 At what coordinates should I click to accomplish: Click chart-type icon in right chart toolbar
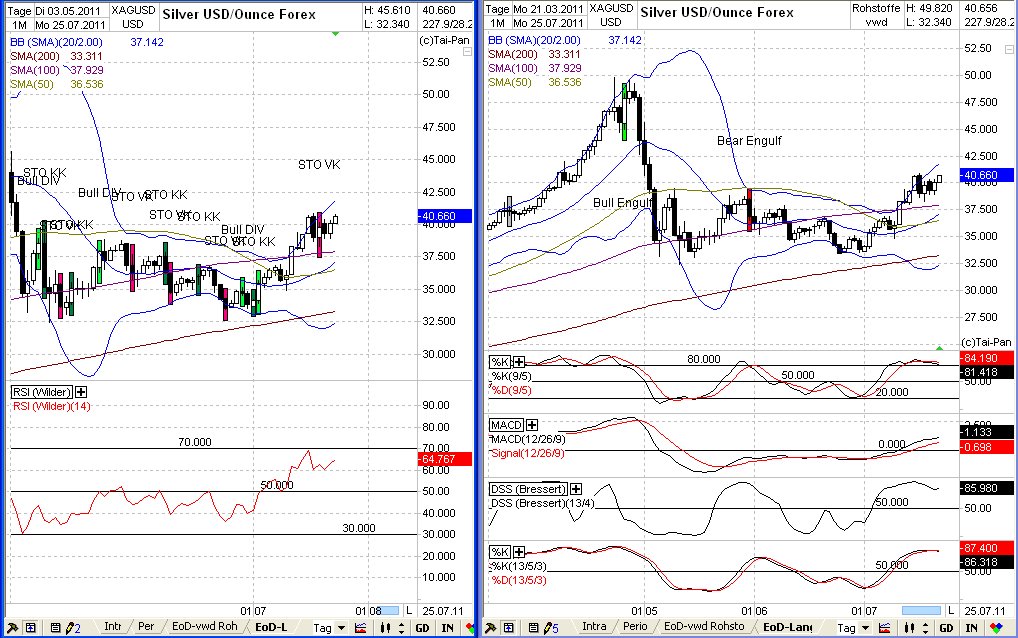pos(885,628)
